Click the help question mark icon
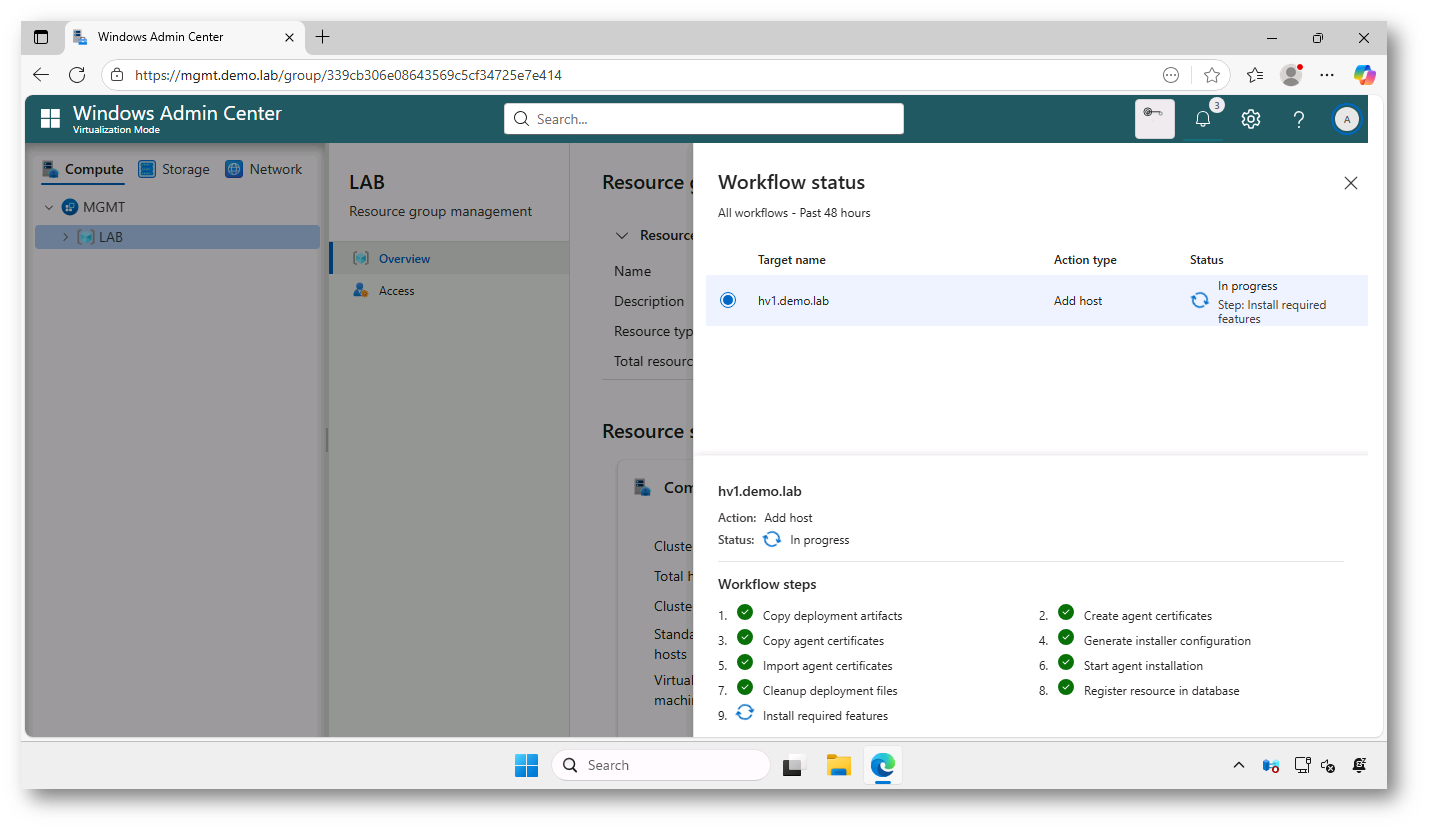The image size is (1429, 831). pos(1298,119)
